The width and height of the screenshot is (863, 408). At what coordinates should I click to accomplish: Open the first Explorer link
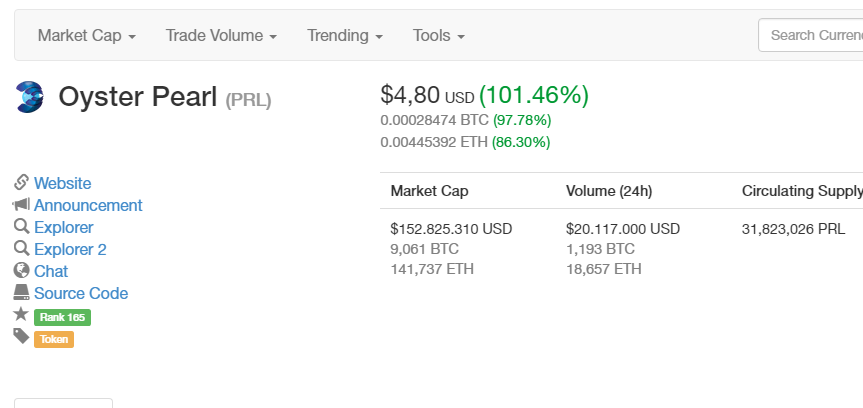pos(63,227)
